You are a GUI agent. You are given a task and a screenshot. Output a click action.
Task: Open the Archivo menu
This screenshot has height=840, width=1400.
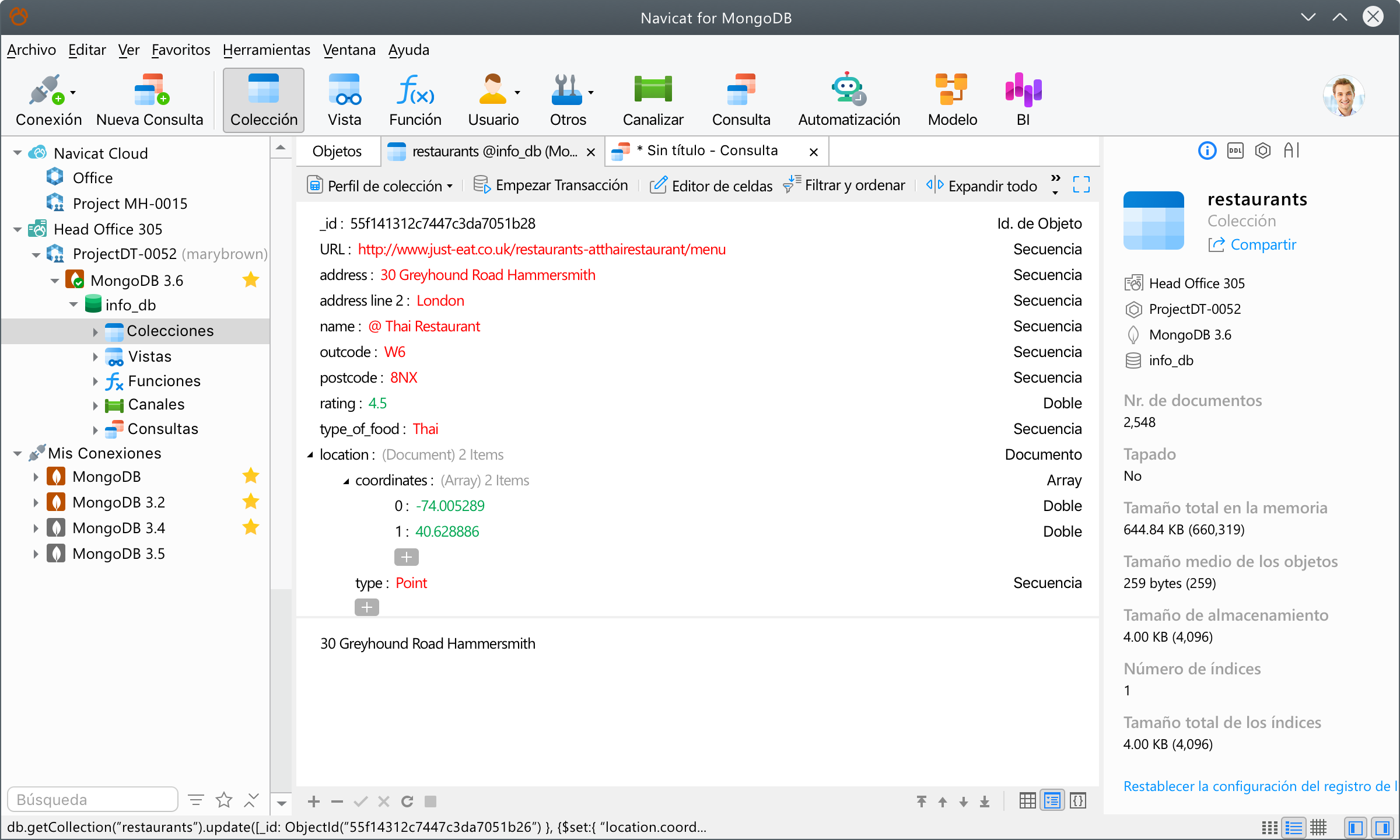32,50
